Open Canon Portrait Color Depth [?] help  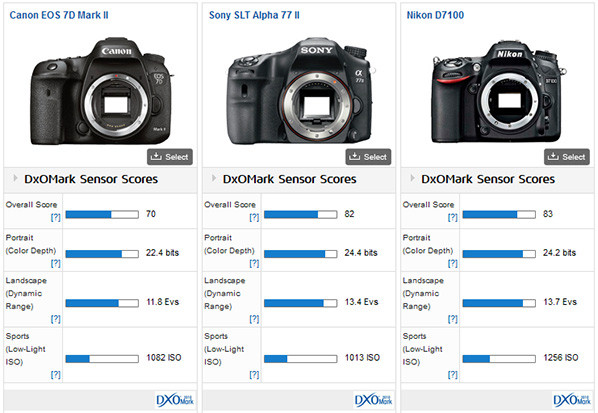point(56,264)
